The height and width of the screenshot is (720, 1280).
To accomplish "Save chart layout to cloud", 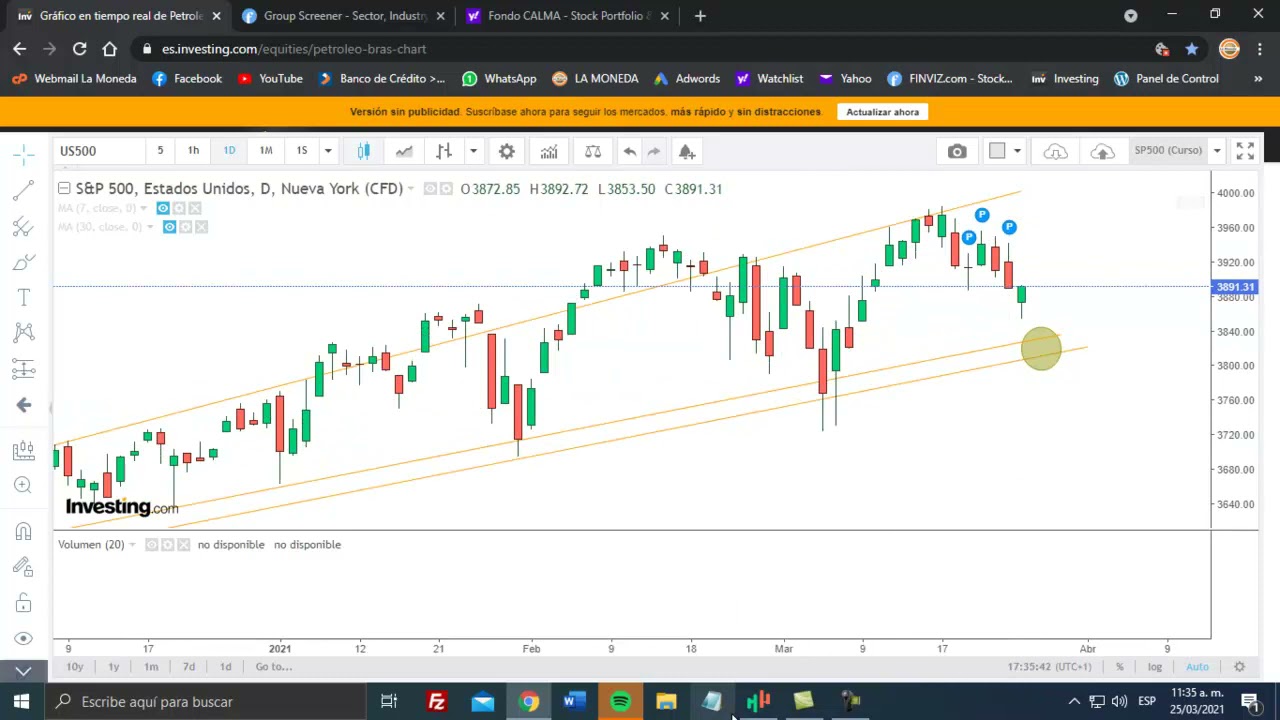I will pos(1102,151).
